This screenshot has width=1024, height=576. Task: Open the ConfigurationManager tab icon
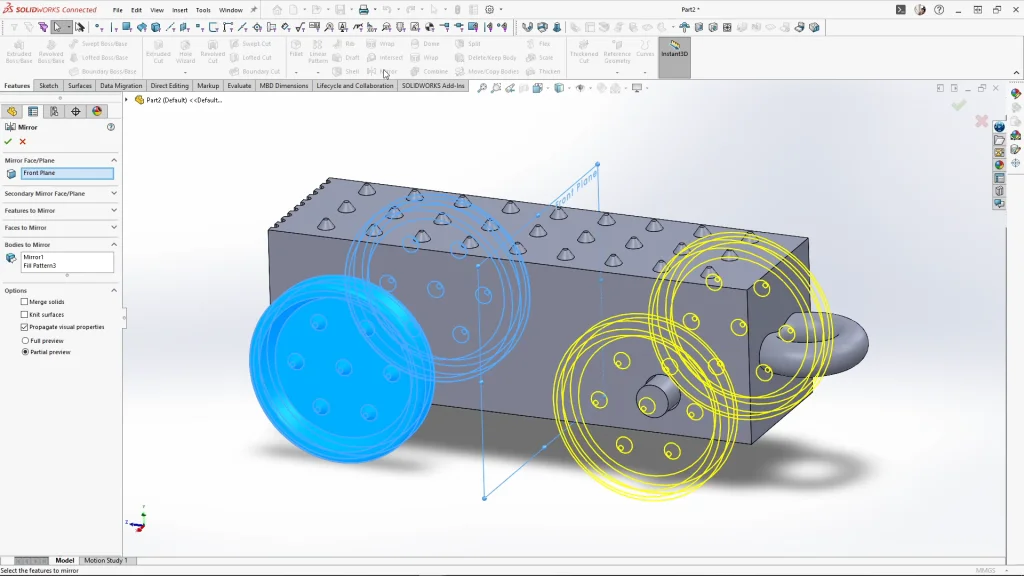tap(54, 111)
